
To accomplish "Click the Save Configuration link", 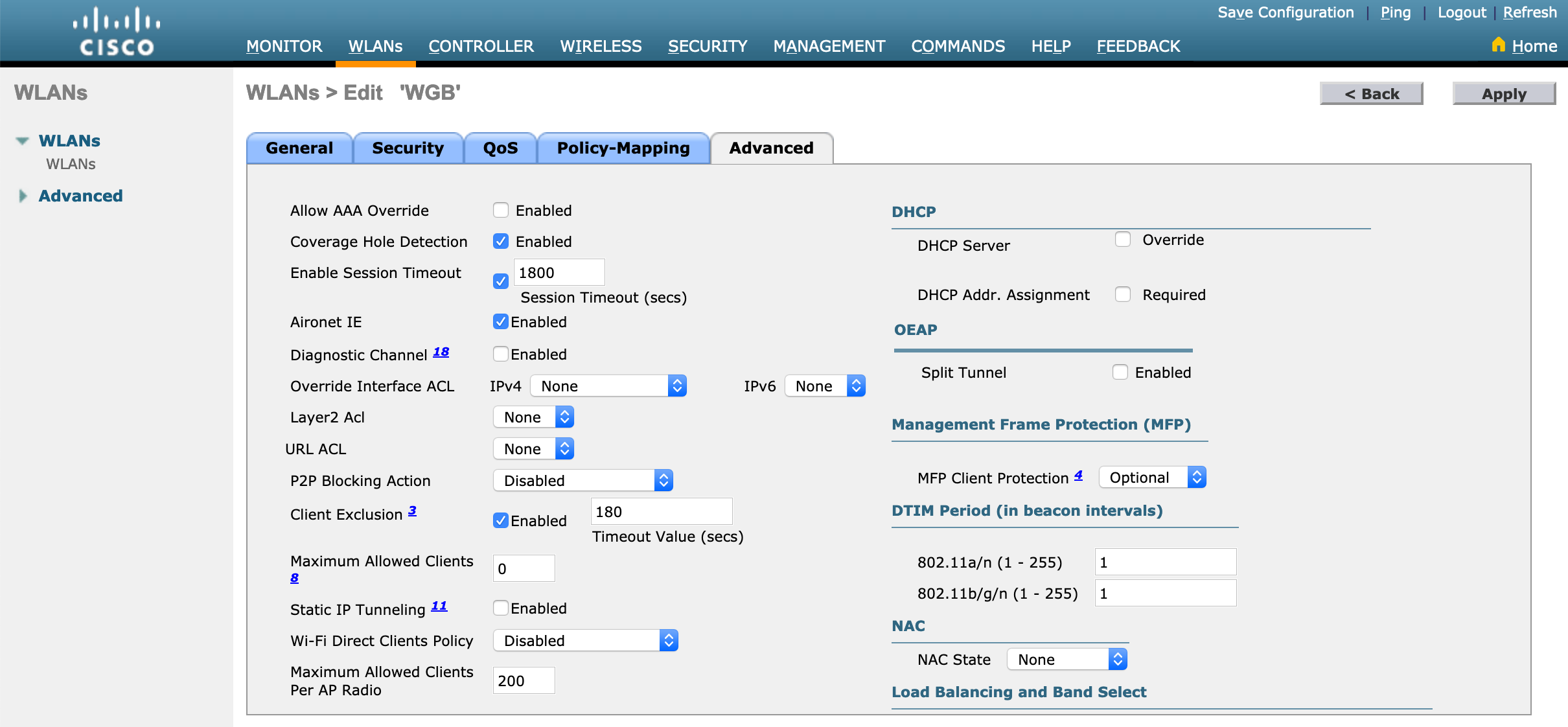I will (x=1286, y=12).
